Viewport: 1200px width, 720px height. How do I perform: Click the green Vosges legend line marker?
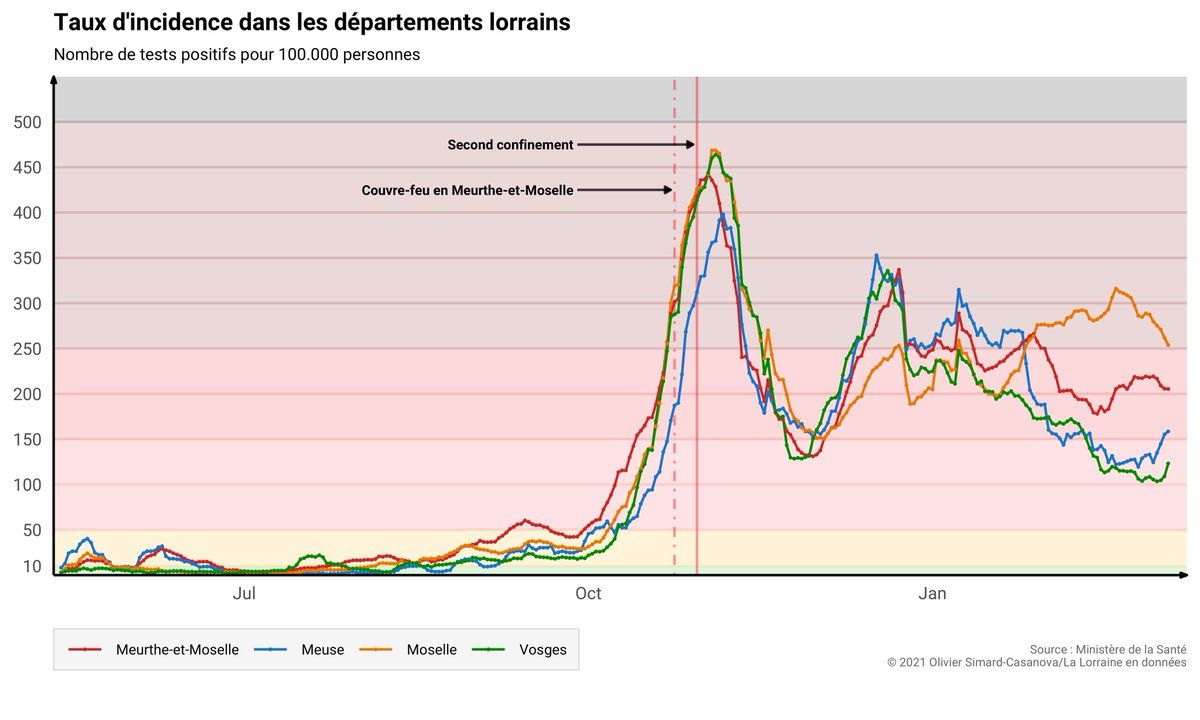point(488,650)
